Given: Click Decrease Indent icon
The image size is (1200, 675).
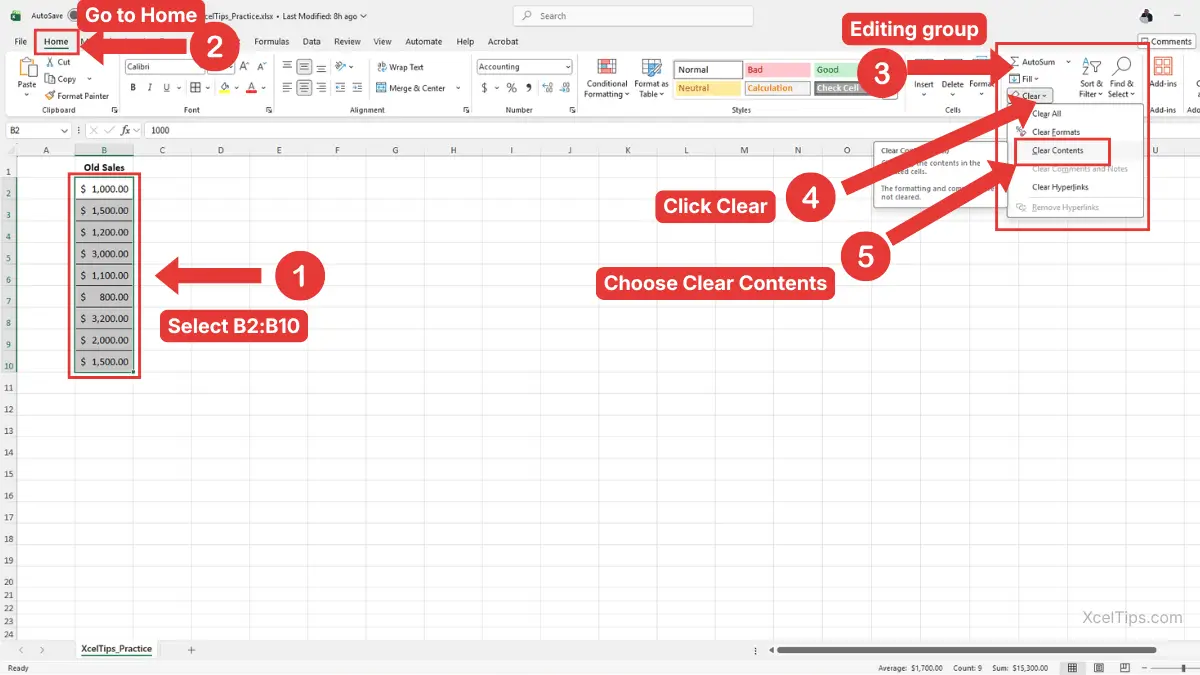Looking at the screenshot, I should [x=342, y=88].
